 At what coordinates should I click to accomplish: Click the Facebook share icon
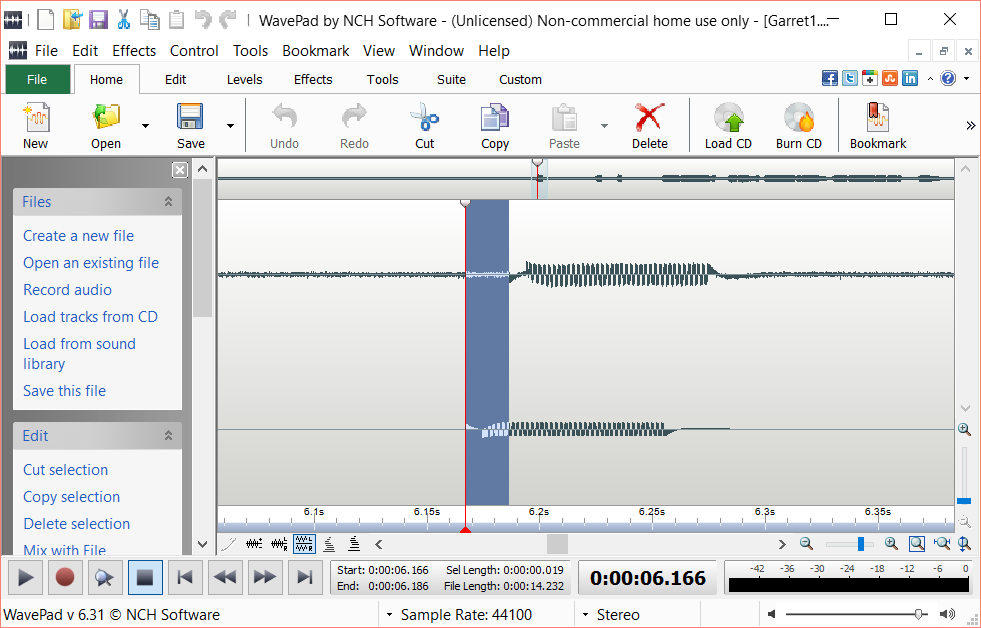(830, 78)
